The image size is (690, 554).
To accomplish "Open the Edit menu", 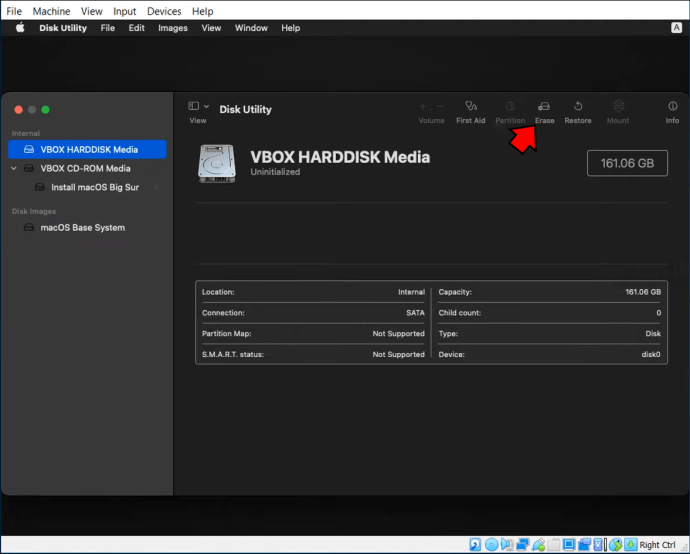I will 136,28.
